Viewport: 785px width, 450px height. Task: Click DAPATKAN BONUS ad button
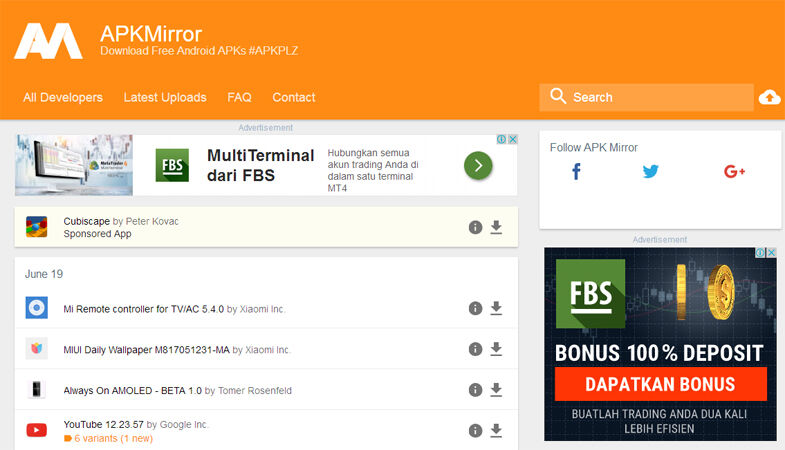[660, 384]
